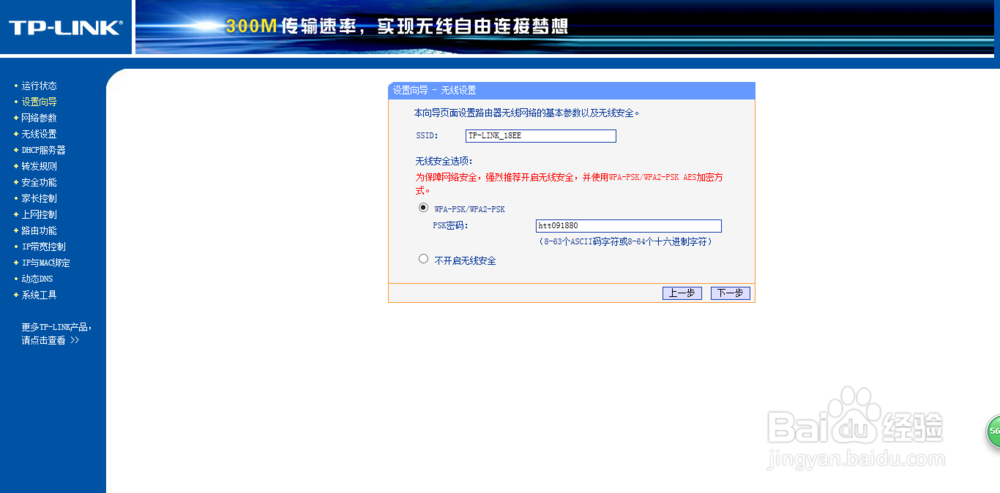This screenshot has height=493, width=1000.
Task: Click the 无线安全选项 label
Action: point(444,162)
